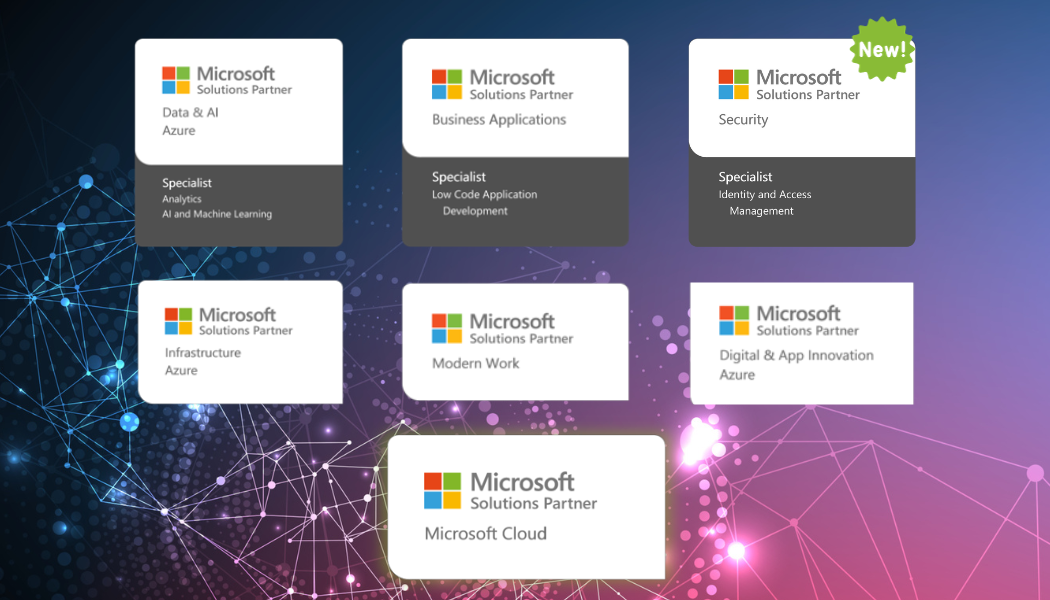Select 'Microsoft' wordmark on Security card

click(x=798, y=78)
